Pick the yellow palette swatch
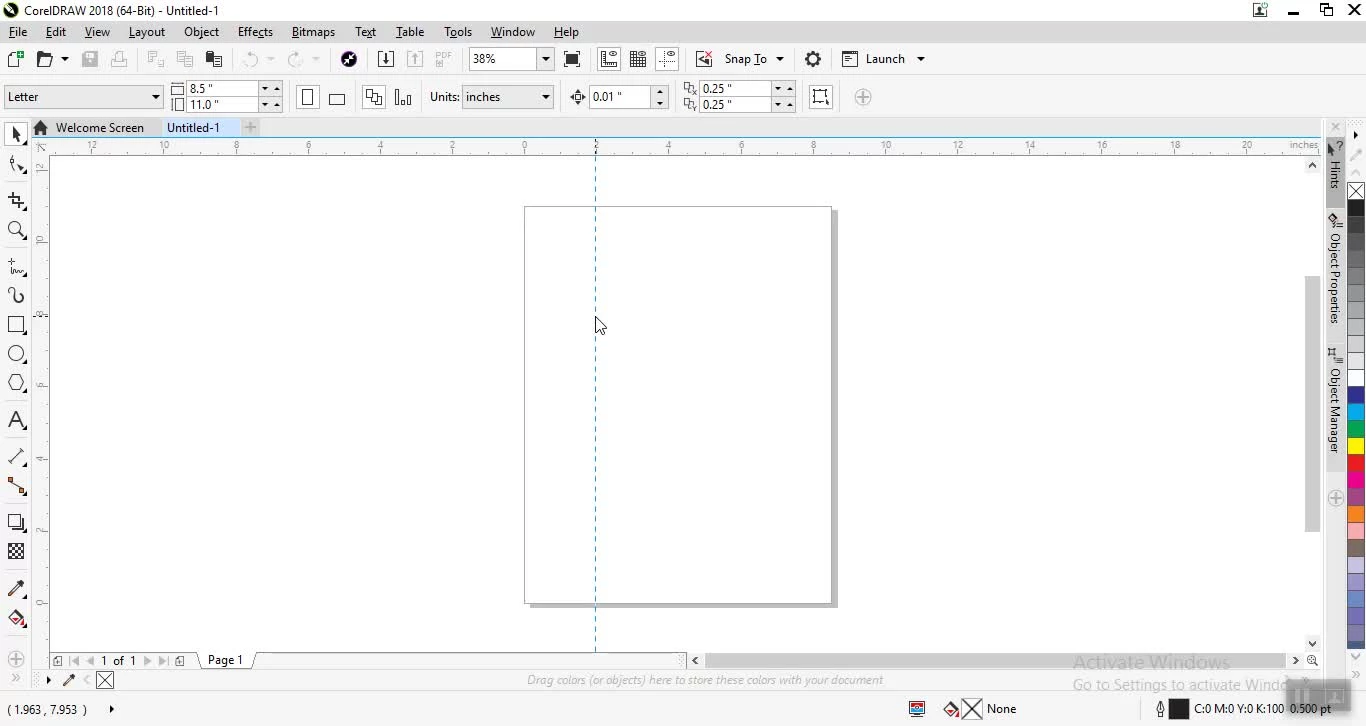Viewport: 1366px width, 726px height. point(1356,445)
